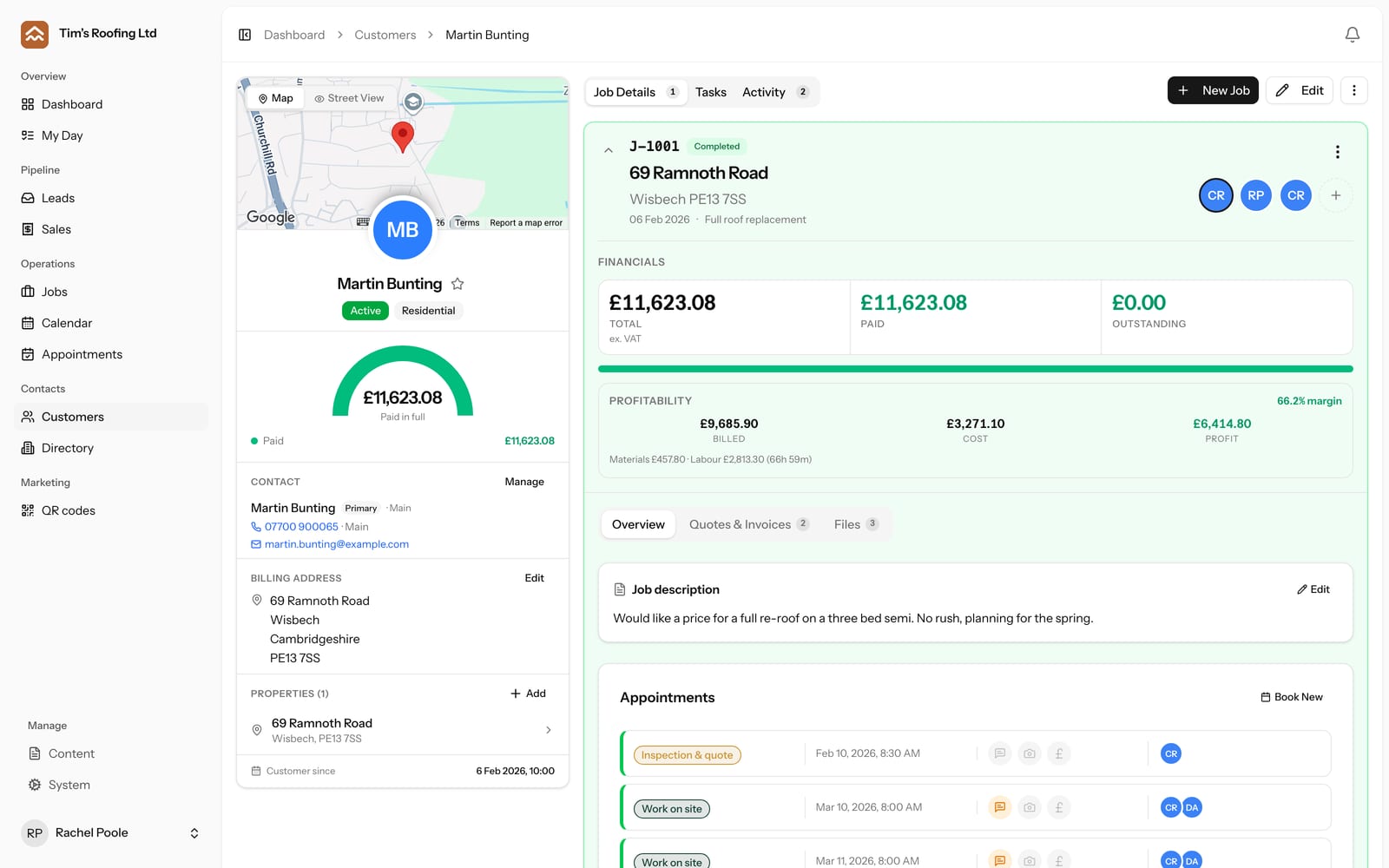Open Appointments in the sidebar
The height and width of the screenshot is (868, 1389).
pyautogui.click(x=111, y=354)
